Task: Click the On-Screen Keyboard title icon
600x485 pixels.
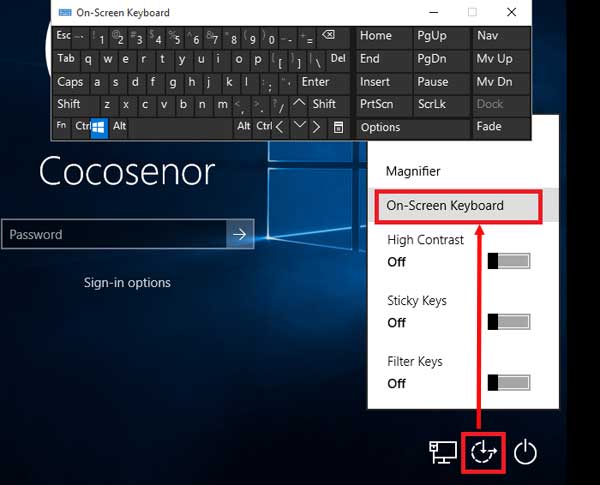Action: (65, 13)
